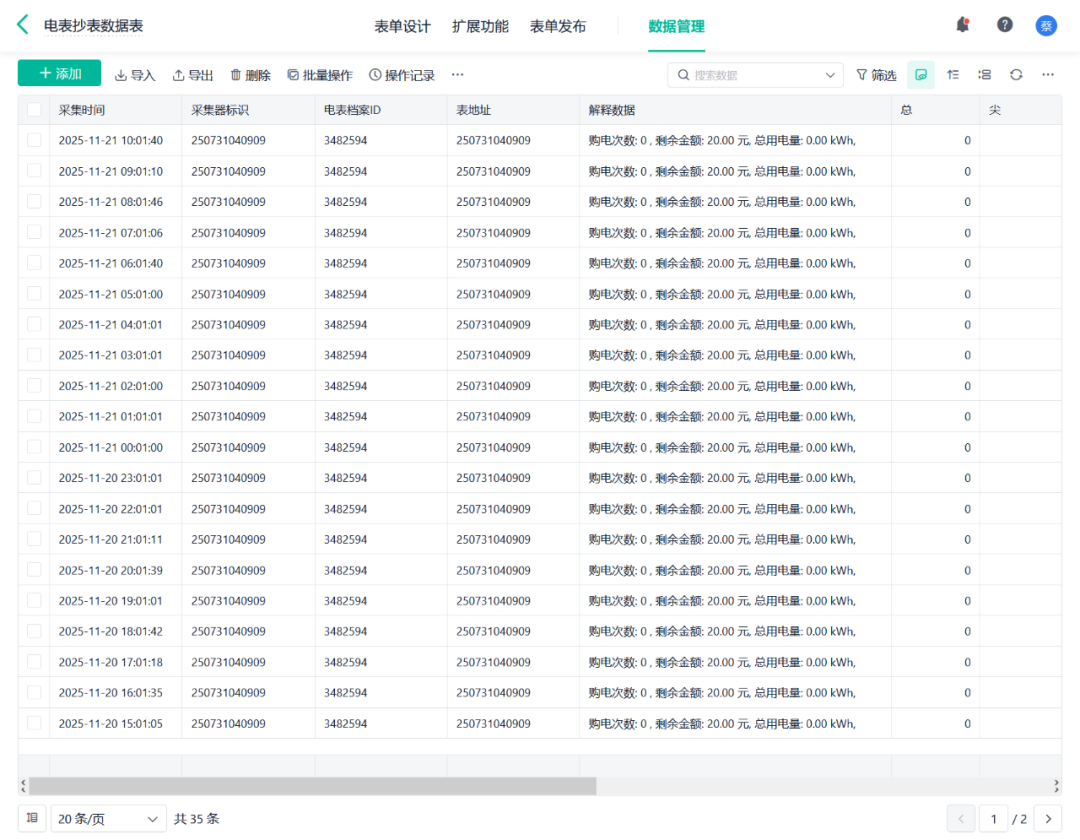Click the previous page arrow
The image size is (1080, 840).
pyautogui.click(x=961, y=819)
